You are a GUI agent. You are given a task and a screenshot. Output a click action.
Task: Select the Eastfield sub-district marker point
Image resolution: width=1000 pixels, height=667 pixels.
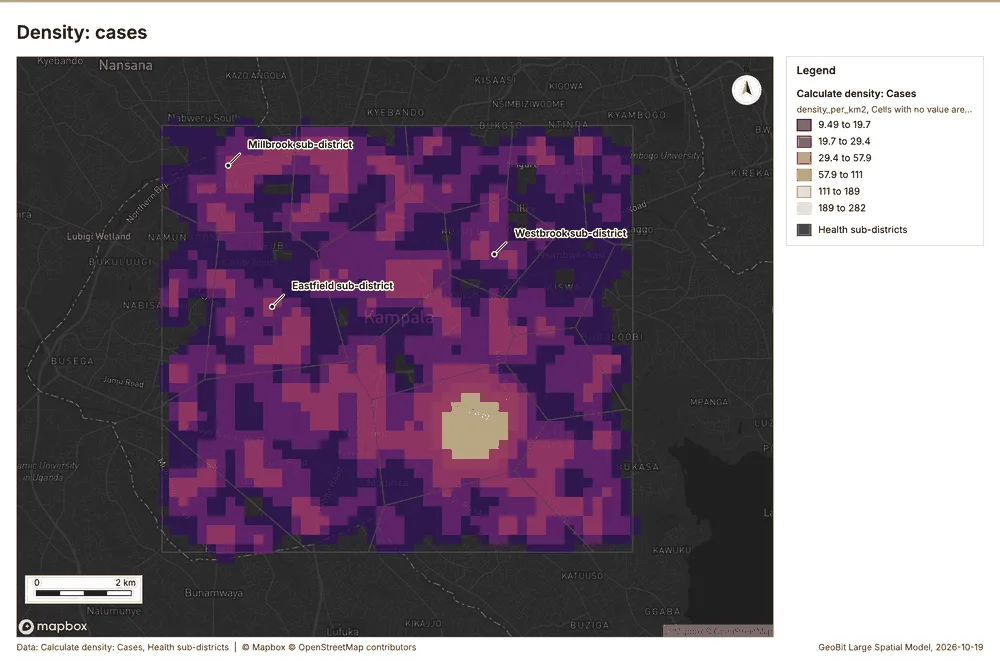(x=272, y=307)
